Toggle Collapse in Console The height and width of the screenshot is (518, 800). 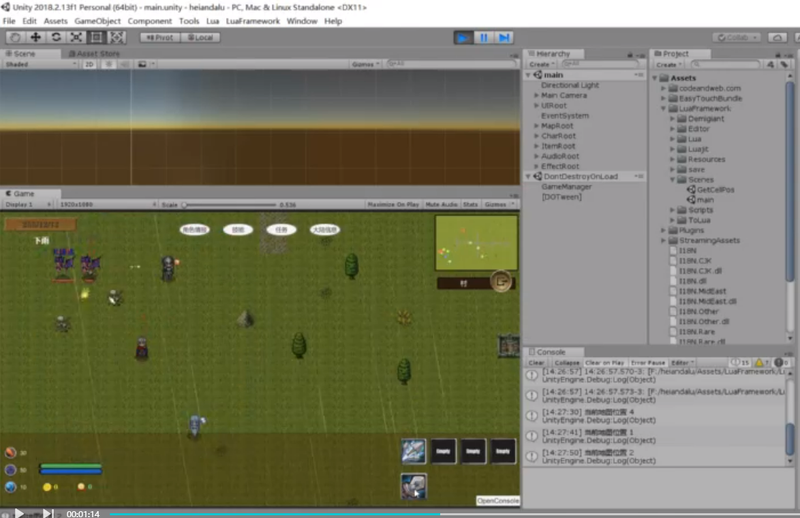point(567,362)
